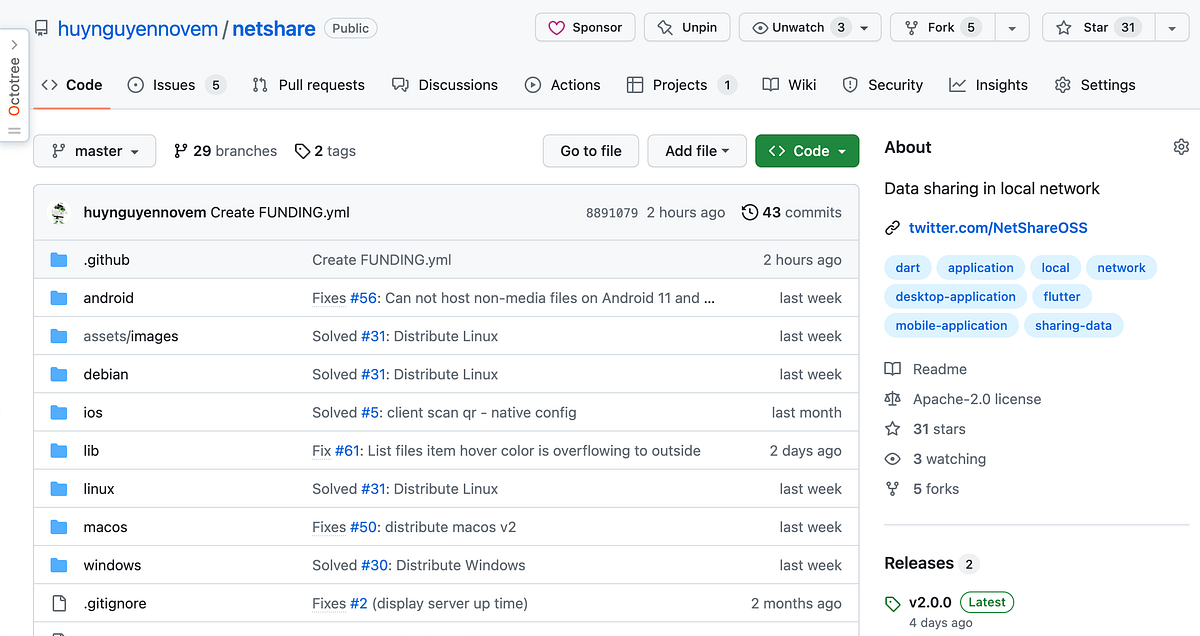The width and height of the screenshot is (1200, 636).
Task: Click the .github folder icon
Action: click(59, 260)
